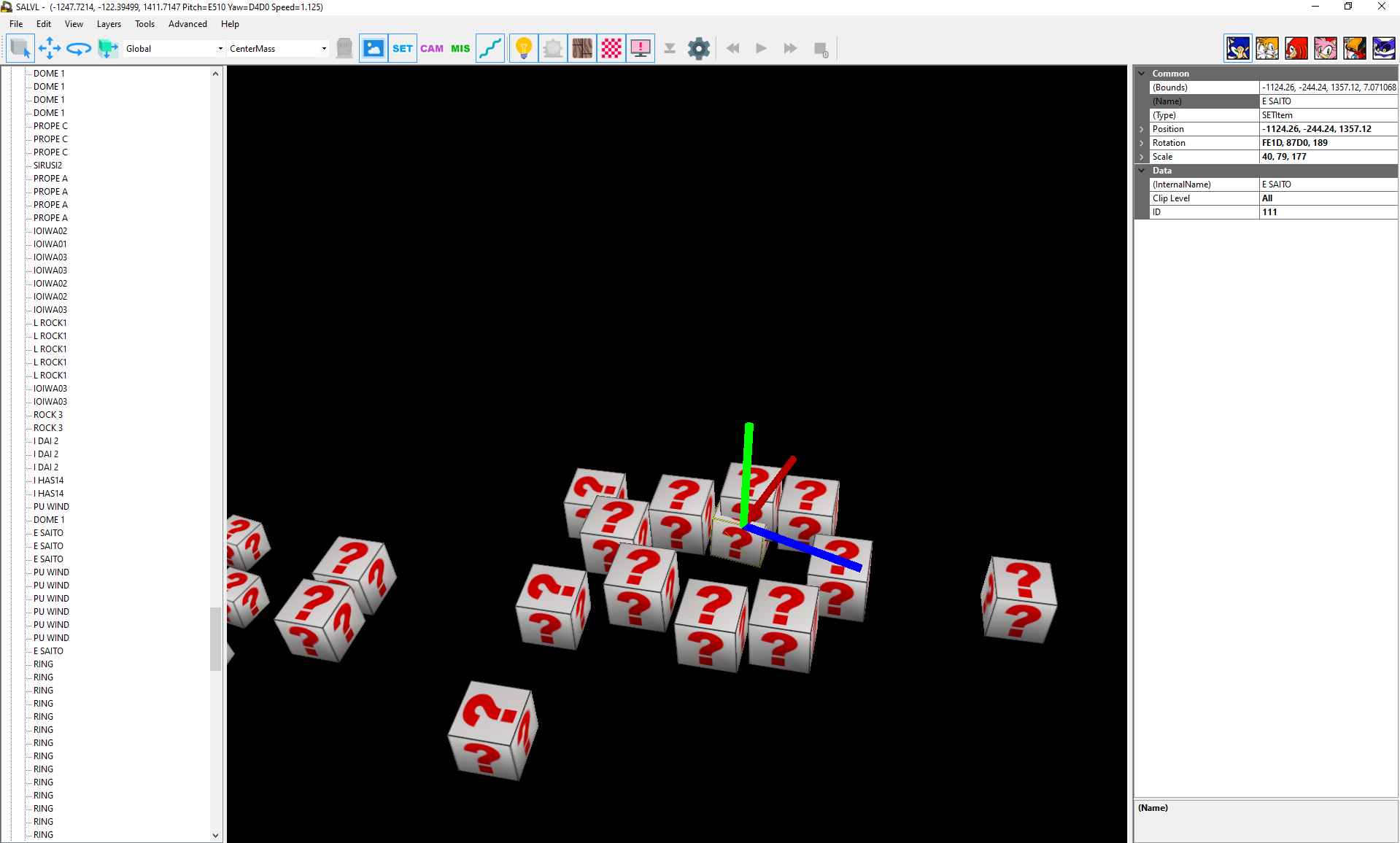Image resolution: width=1400 pixels, height=843 pixels.
Task: Open the Global transform dropdown
Action: (174, 49)
